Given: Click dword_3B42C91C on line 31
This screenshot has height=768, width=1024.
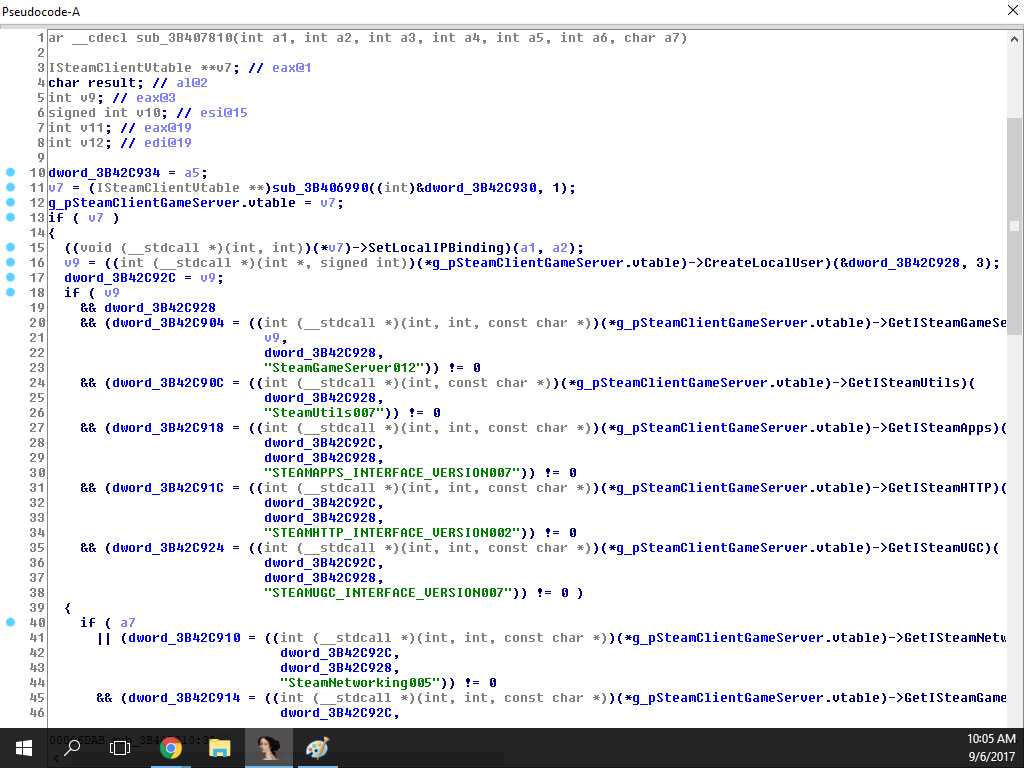Looking at the screenshot, I should pos(168,488).
